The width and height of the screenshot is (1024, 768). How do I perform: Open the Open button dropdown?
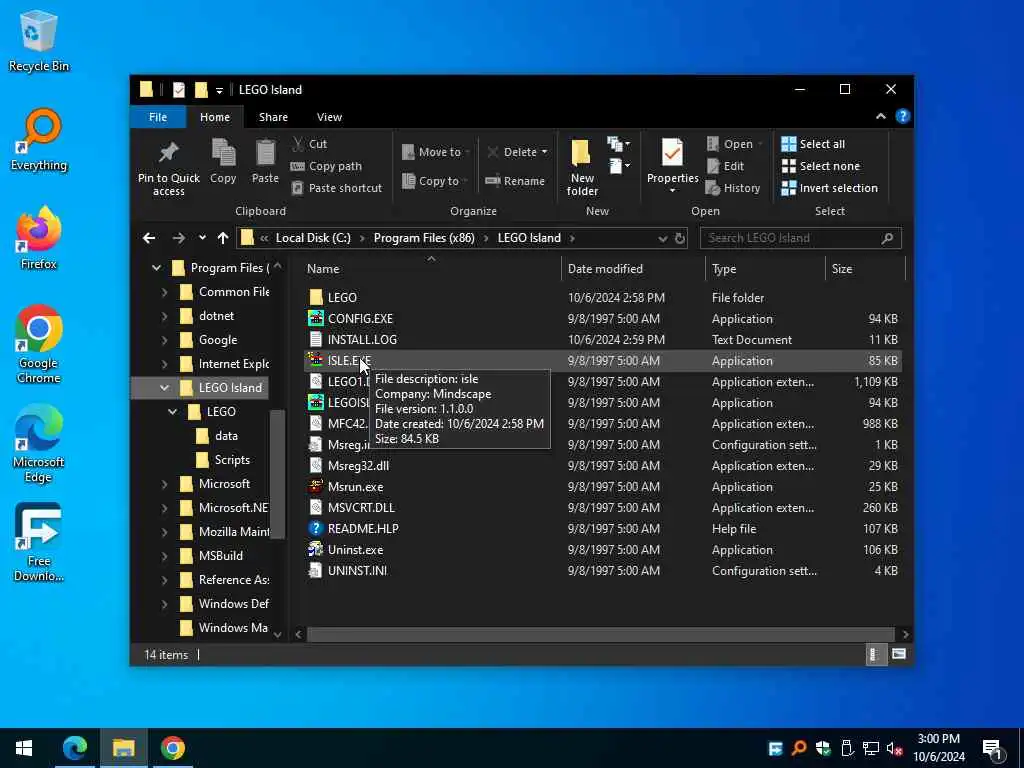point(760,144)
